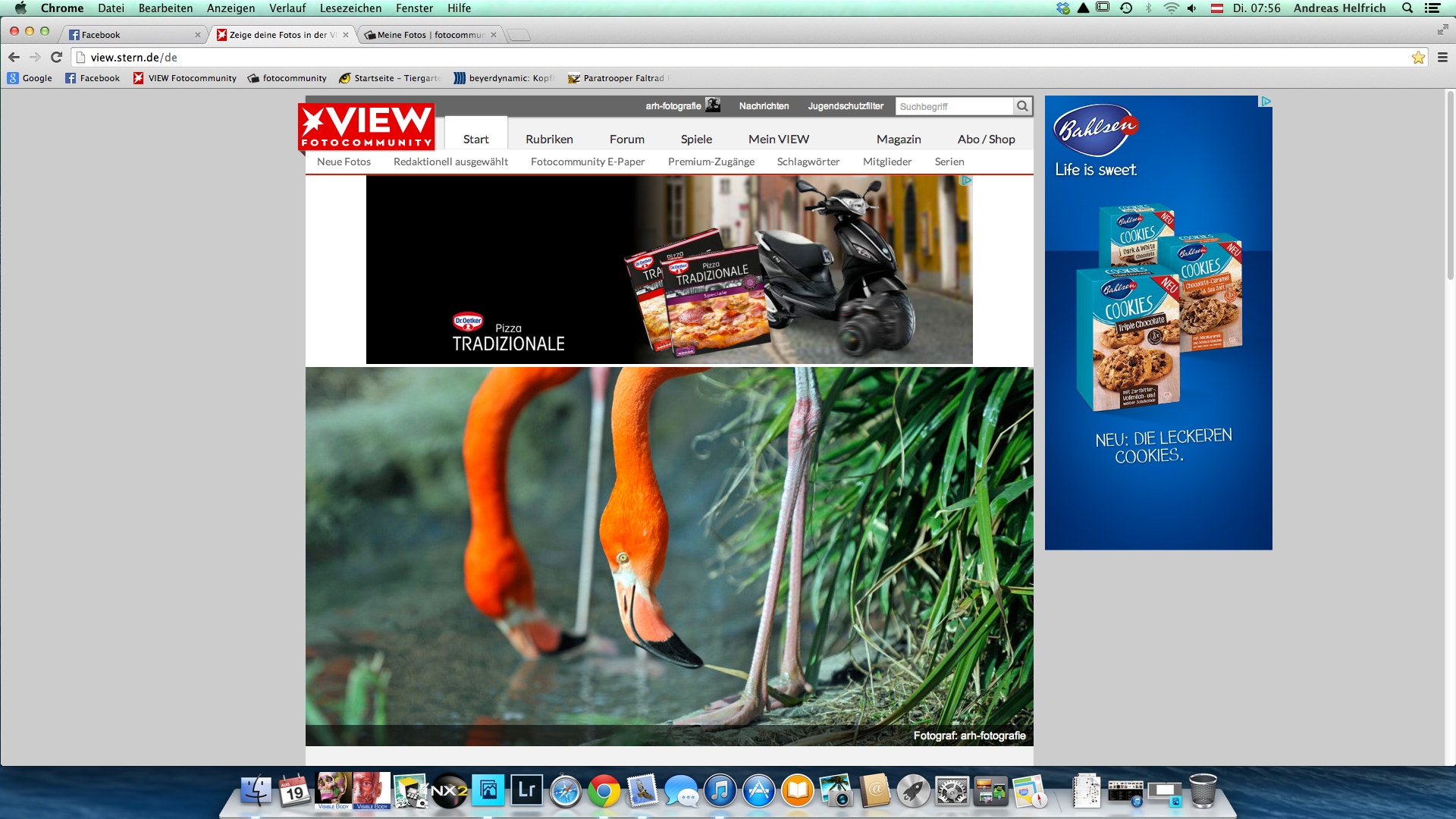Screen dimensions: 1456x819
Task: Reload the page with the refresh icon
Action: coord(56,57)
